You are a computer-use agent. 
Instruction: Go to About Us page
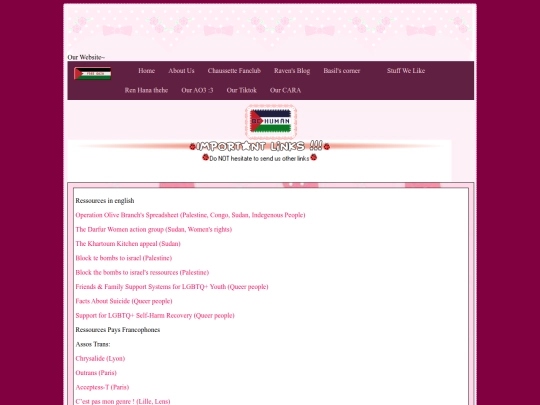point(181,71)
